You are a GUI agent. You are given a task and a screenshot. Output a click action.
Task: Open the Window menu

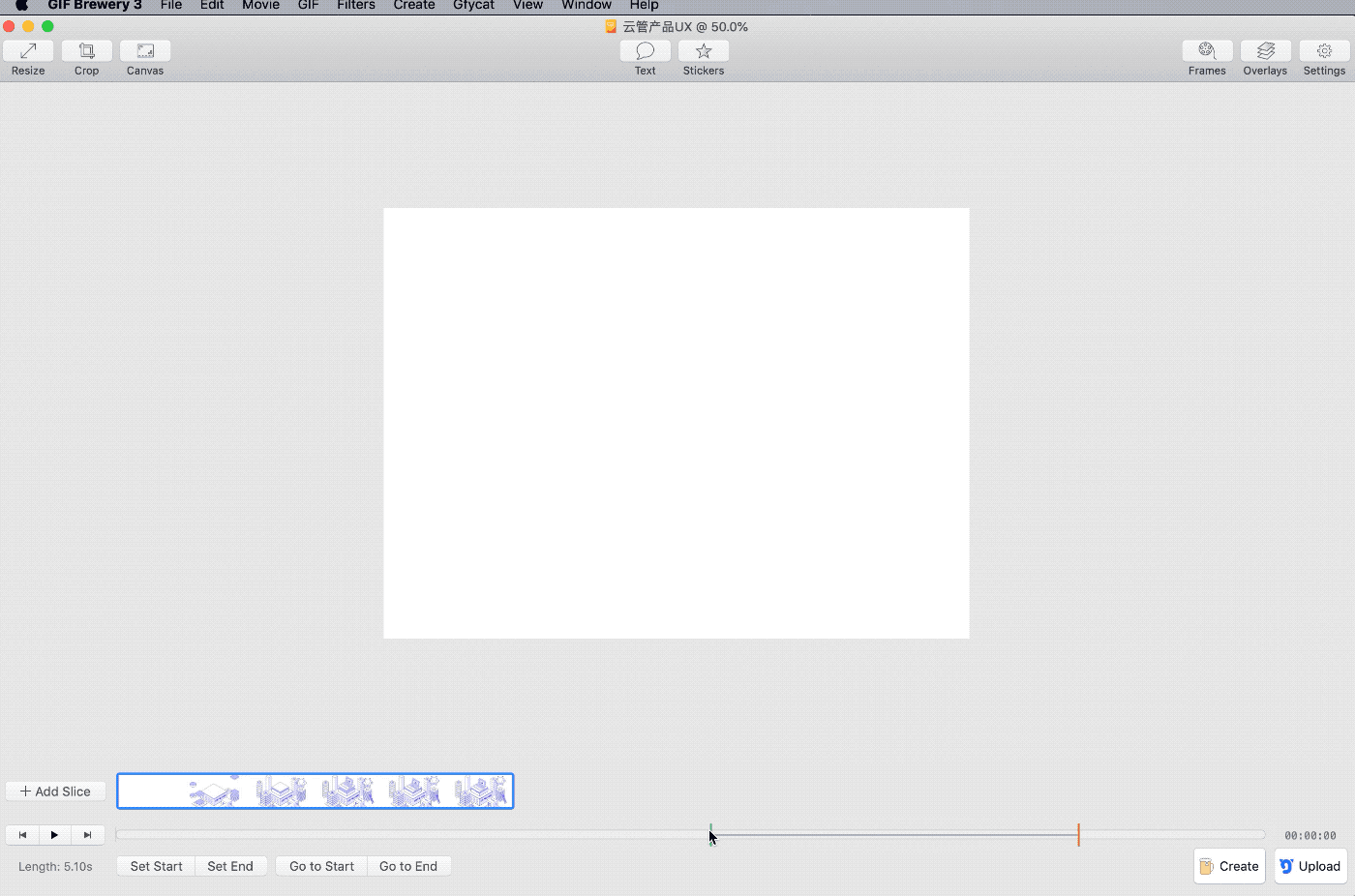click(587, 5)
